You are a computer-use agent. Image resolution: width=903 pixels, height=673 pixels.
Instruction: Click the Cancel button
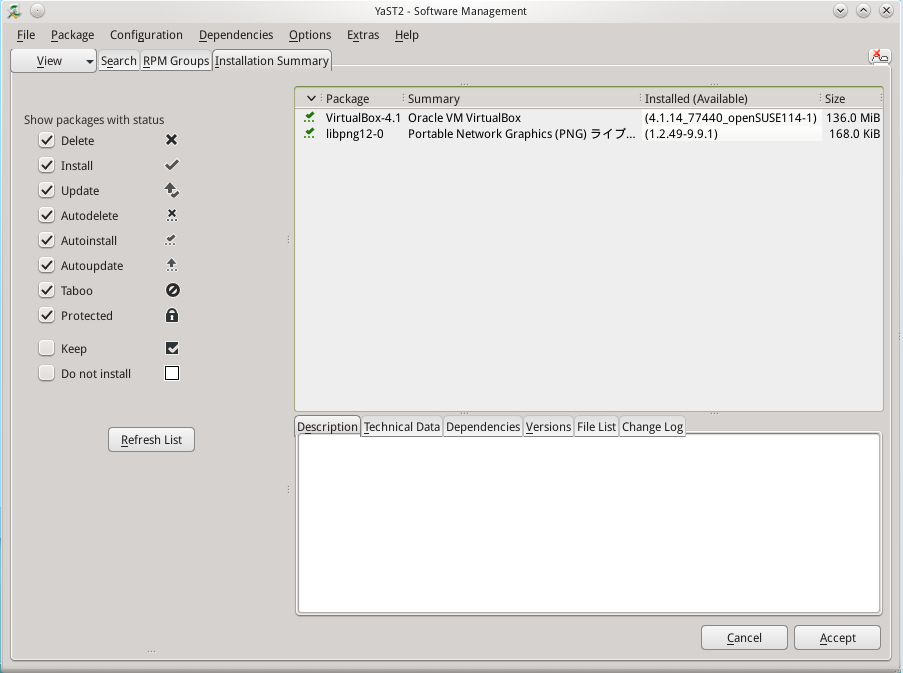click(744, 638)
